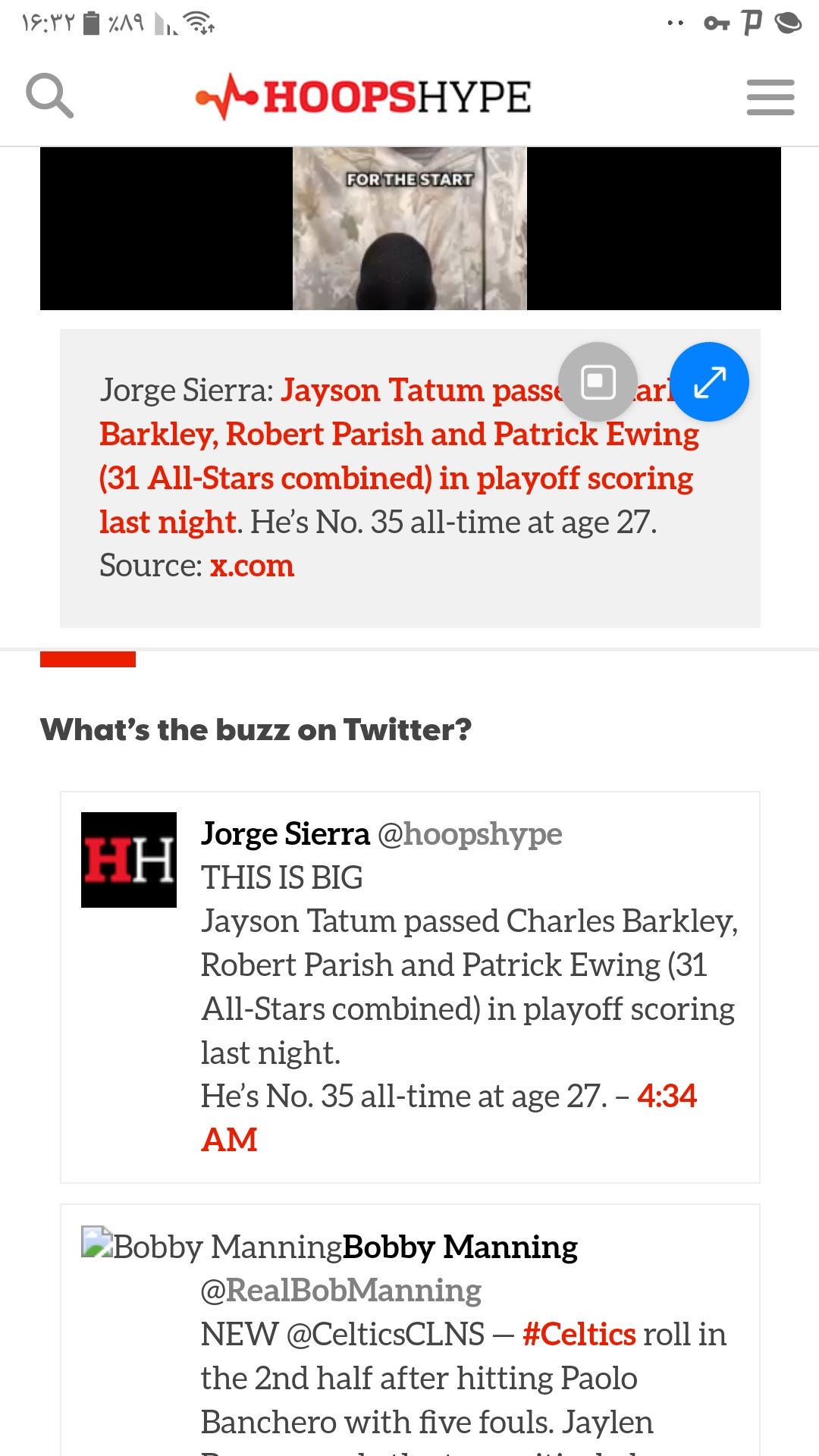Open the @RealBobManning handle
The height and width of the screenshot is (1456, 819).
click(x=341, y=1291)
